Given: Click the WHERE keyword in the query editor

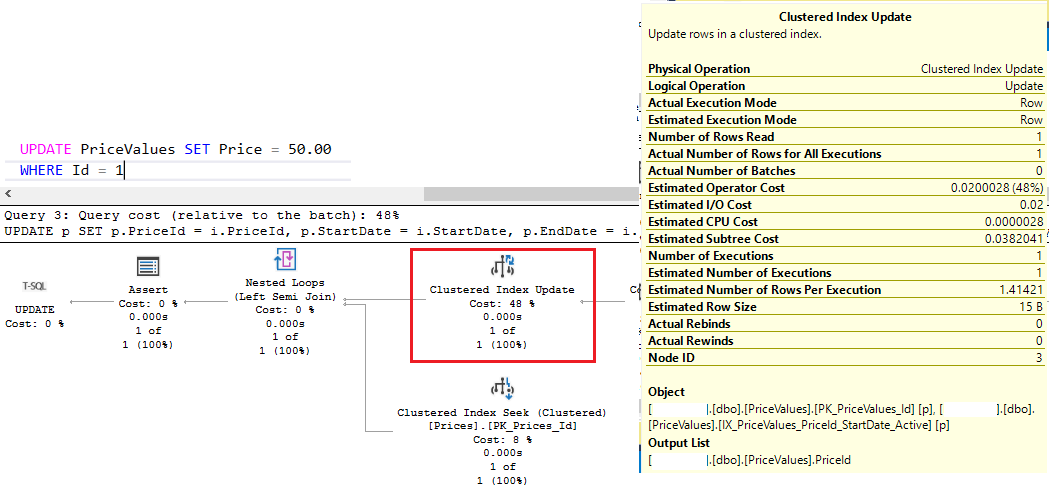Looking at the screenshot, I should 43,170.
